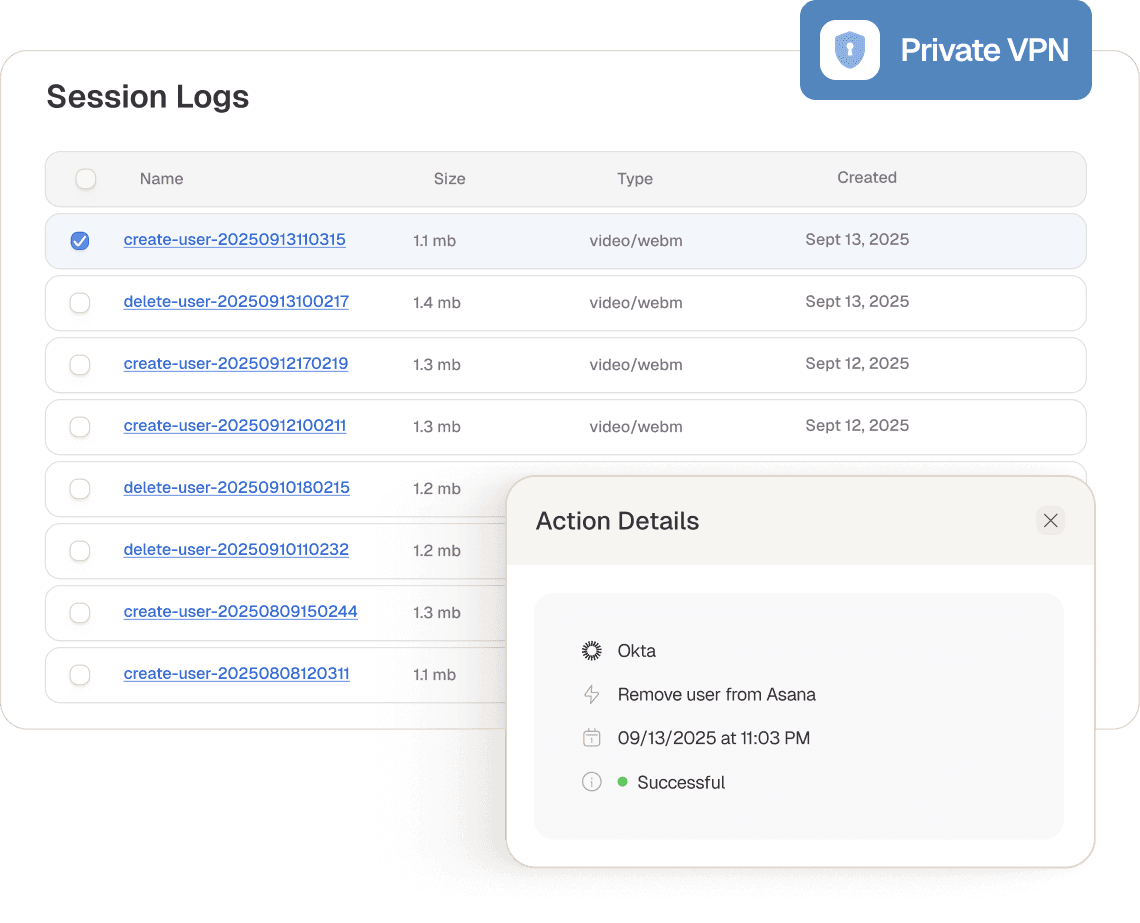Sort logs by the Name column
The width and height of the screenshot is (1140, 923).
[161, 179]
